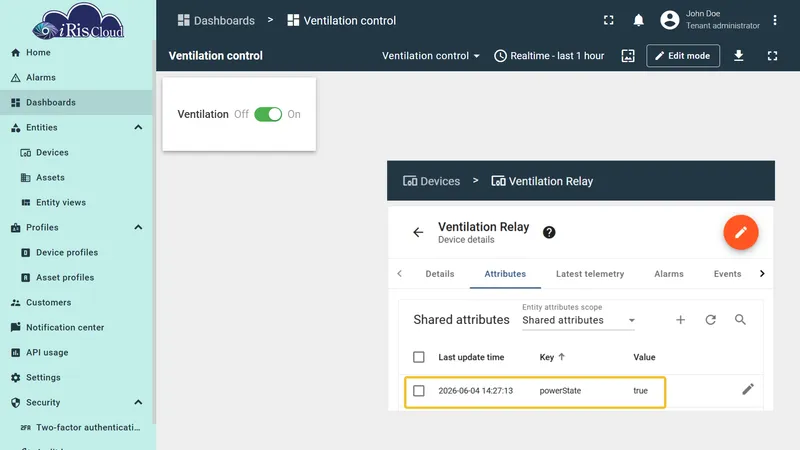Open Dashboards in the sidebar
800x450 pixels.
coord(77,103)
